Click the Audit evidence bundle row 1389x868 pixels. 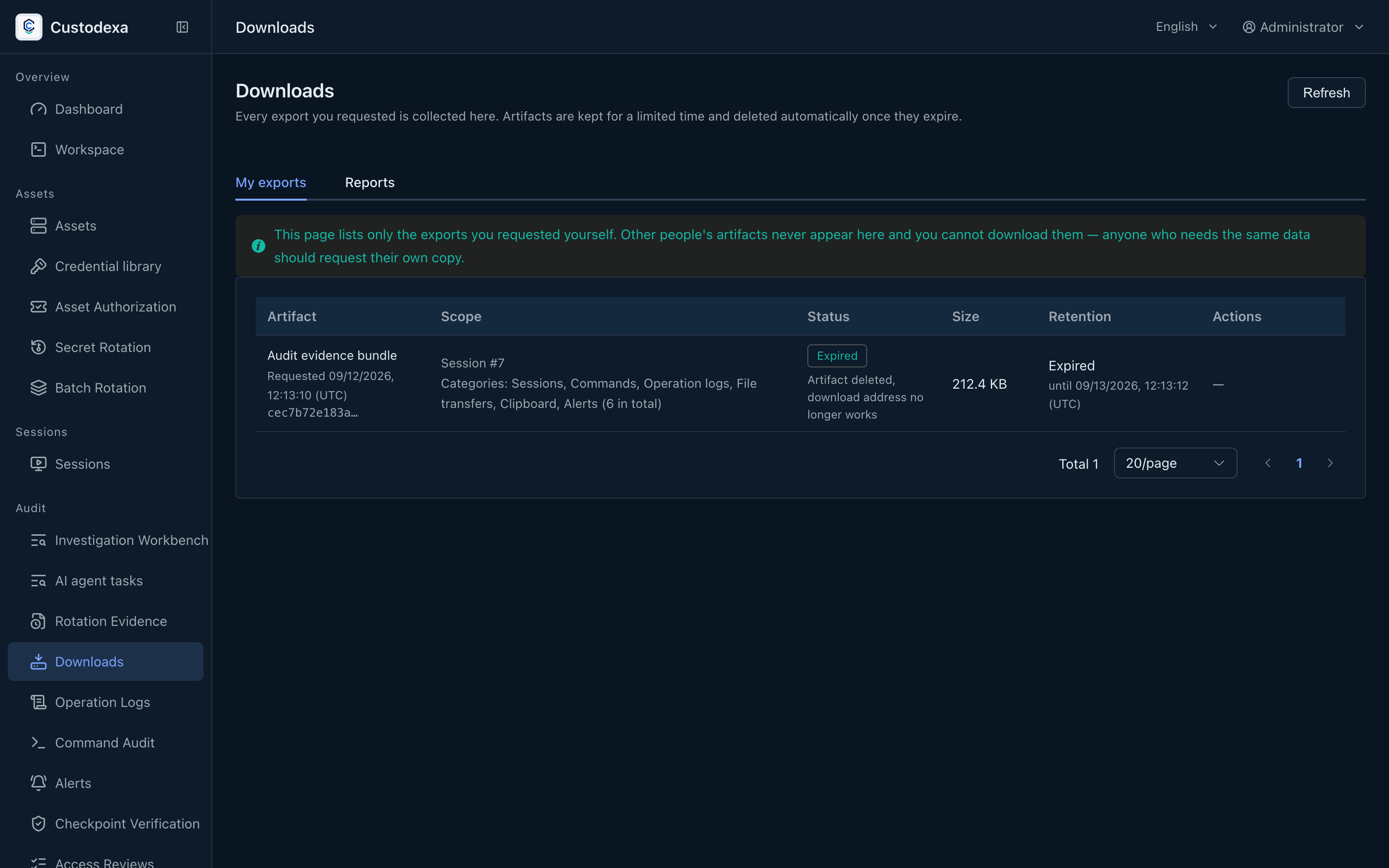[x=800, y=384]
